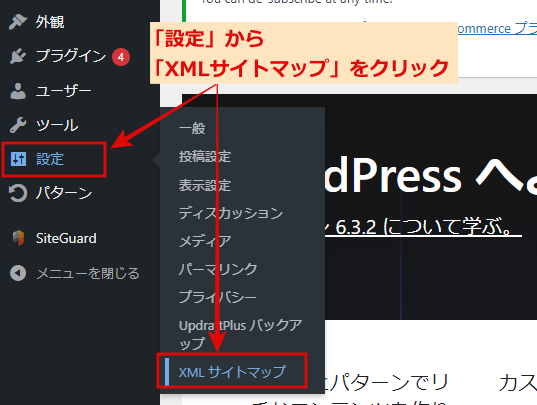Click the collapse menu arrow icon
The image size is (537, 405).
18,273
